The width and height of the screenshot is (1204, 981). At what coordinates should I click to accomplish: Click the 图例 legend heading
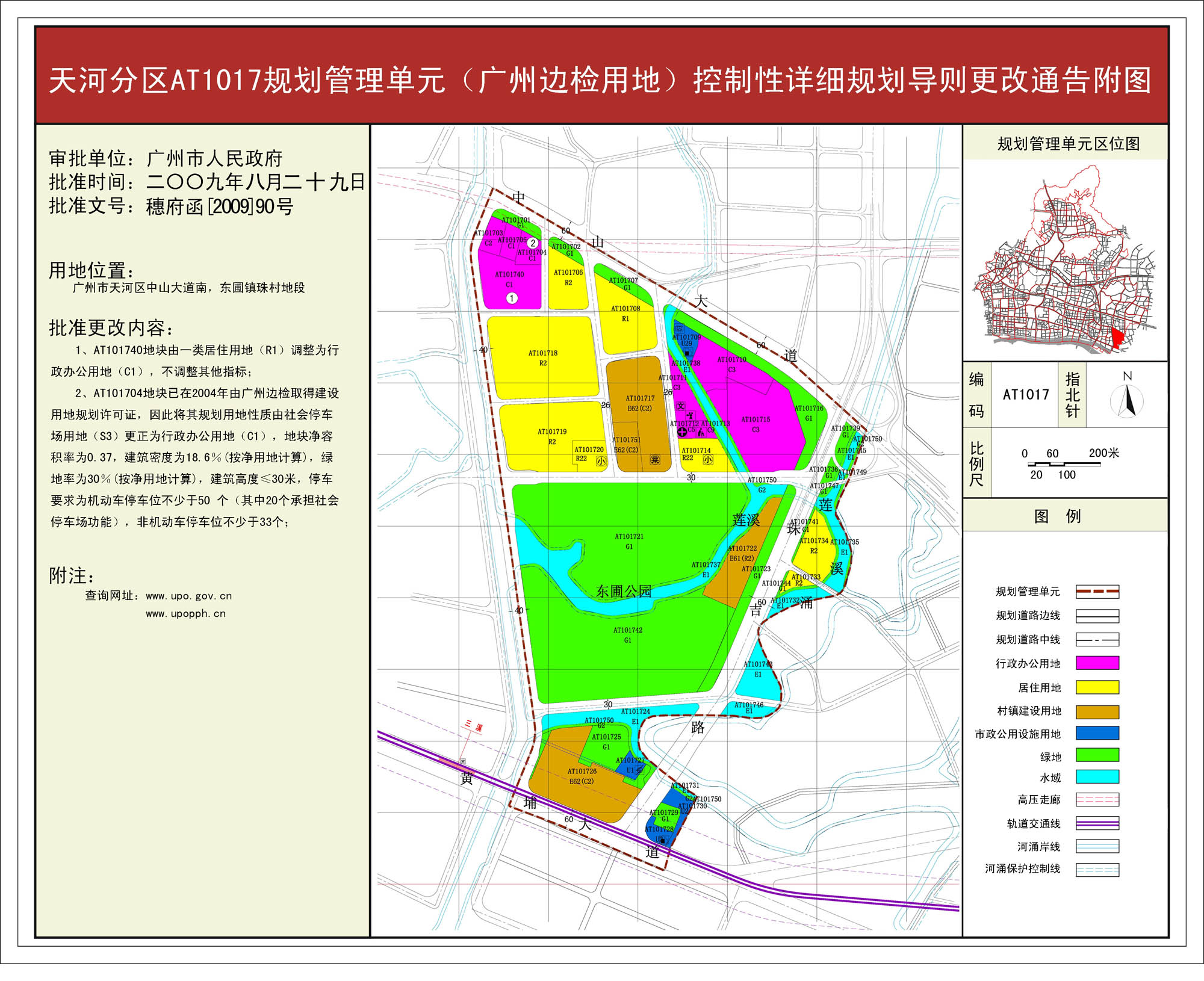pyautogui.click(x=1058, y=516)
